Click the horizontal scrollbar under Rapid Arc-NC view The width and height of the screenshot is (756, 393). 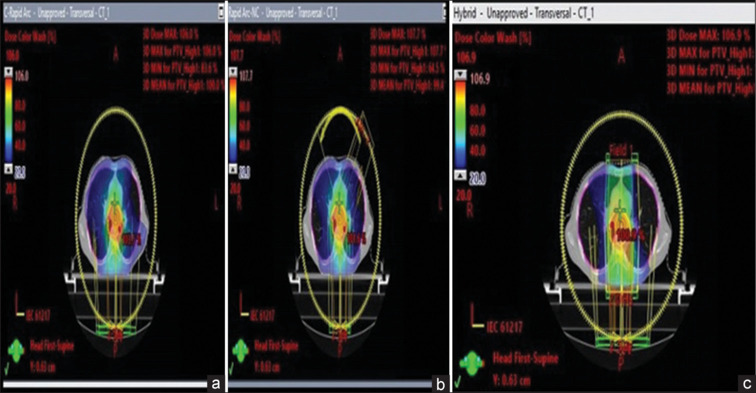click(x=330, y=384)
